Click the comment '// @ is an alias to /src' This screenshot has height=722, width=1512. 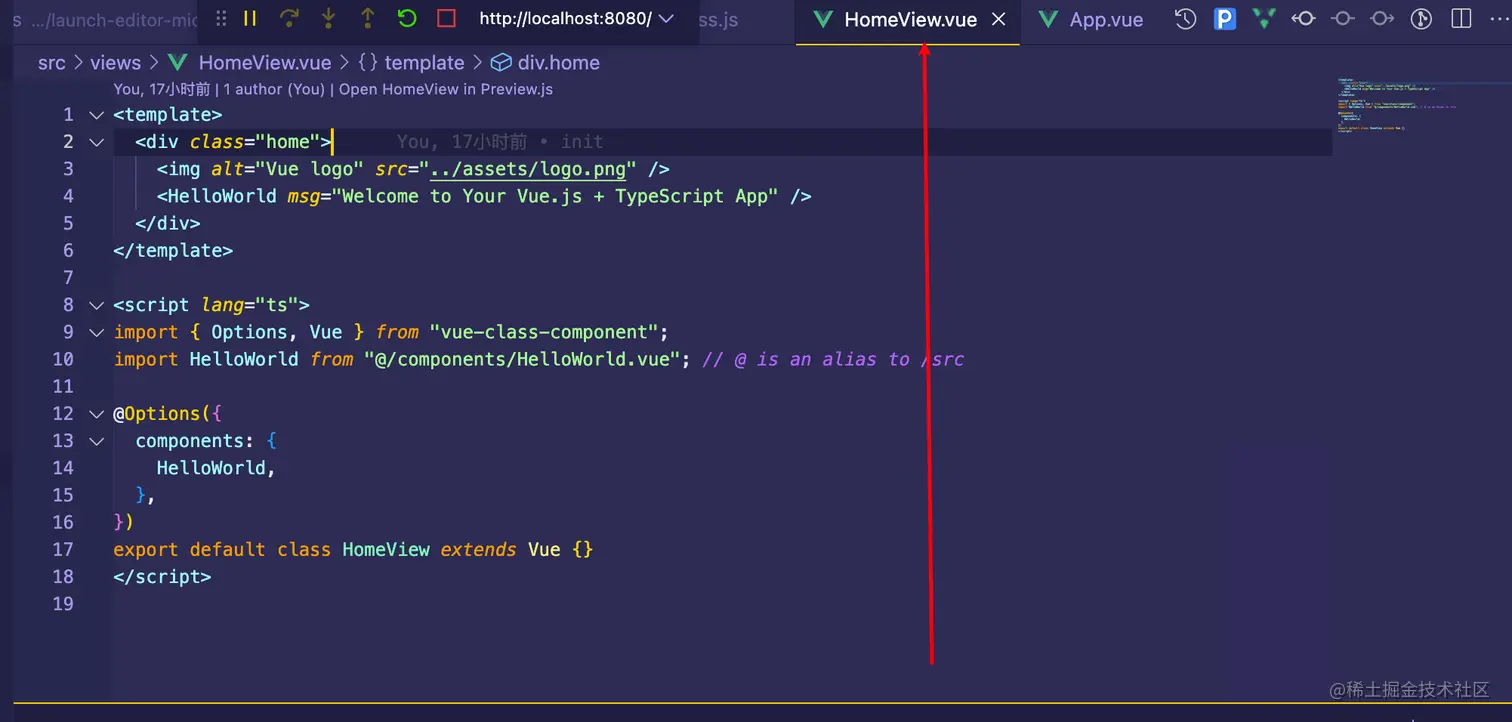[x=833, y=359]
